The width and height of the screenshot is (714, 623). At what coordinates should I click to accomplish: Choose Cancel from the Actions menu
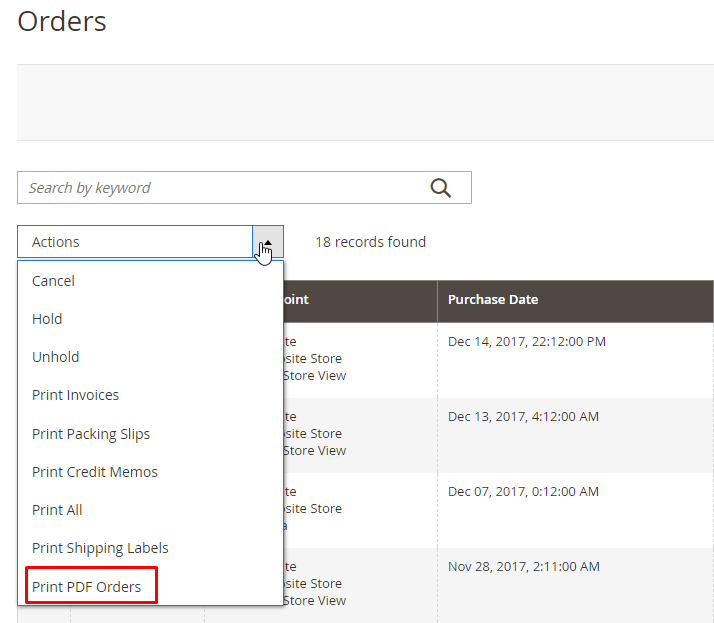click(53, 281)
